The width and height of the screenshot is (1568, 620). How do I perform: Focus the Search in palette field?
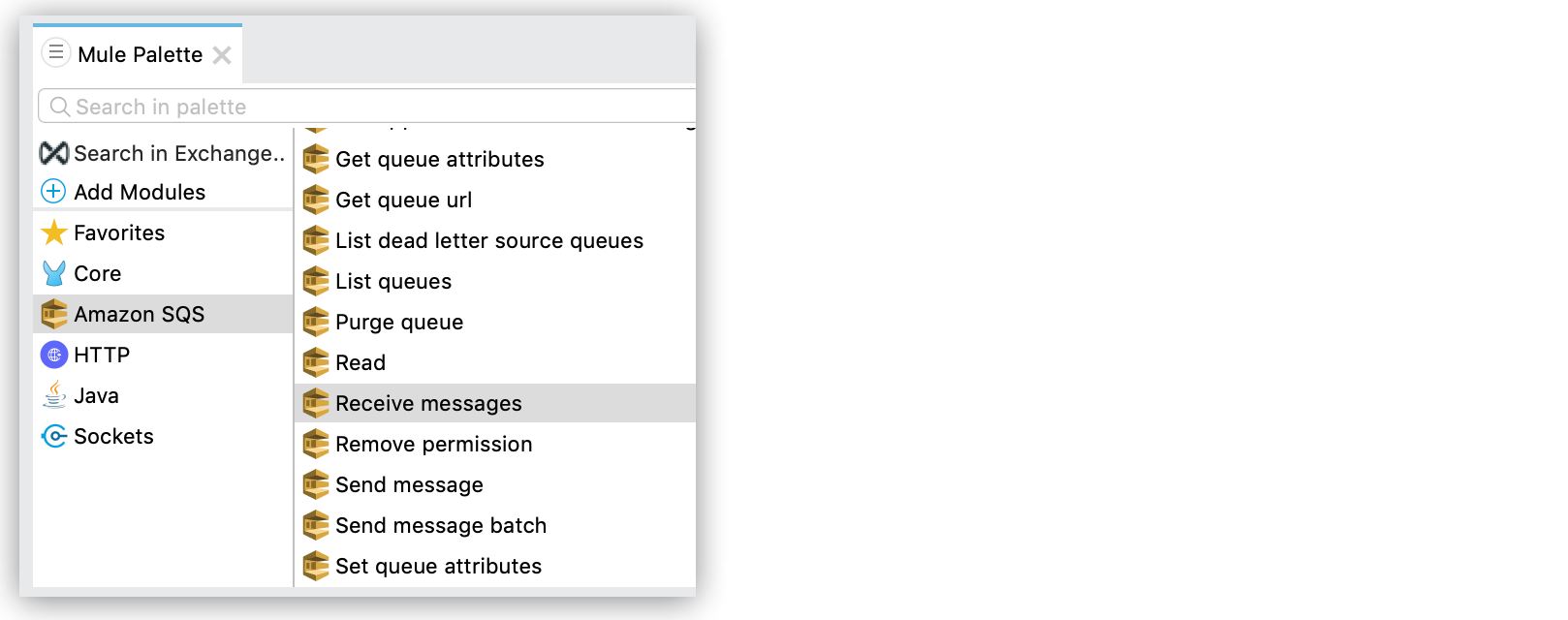point(366,106)
